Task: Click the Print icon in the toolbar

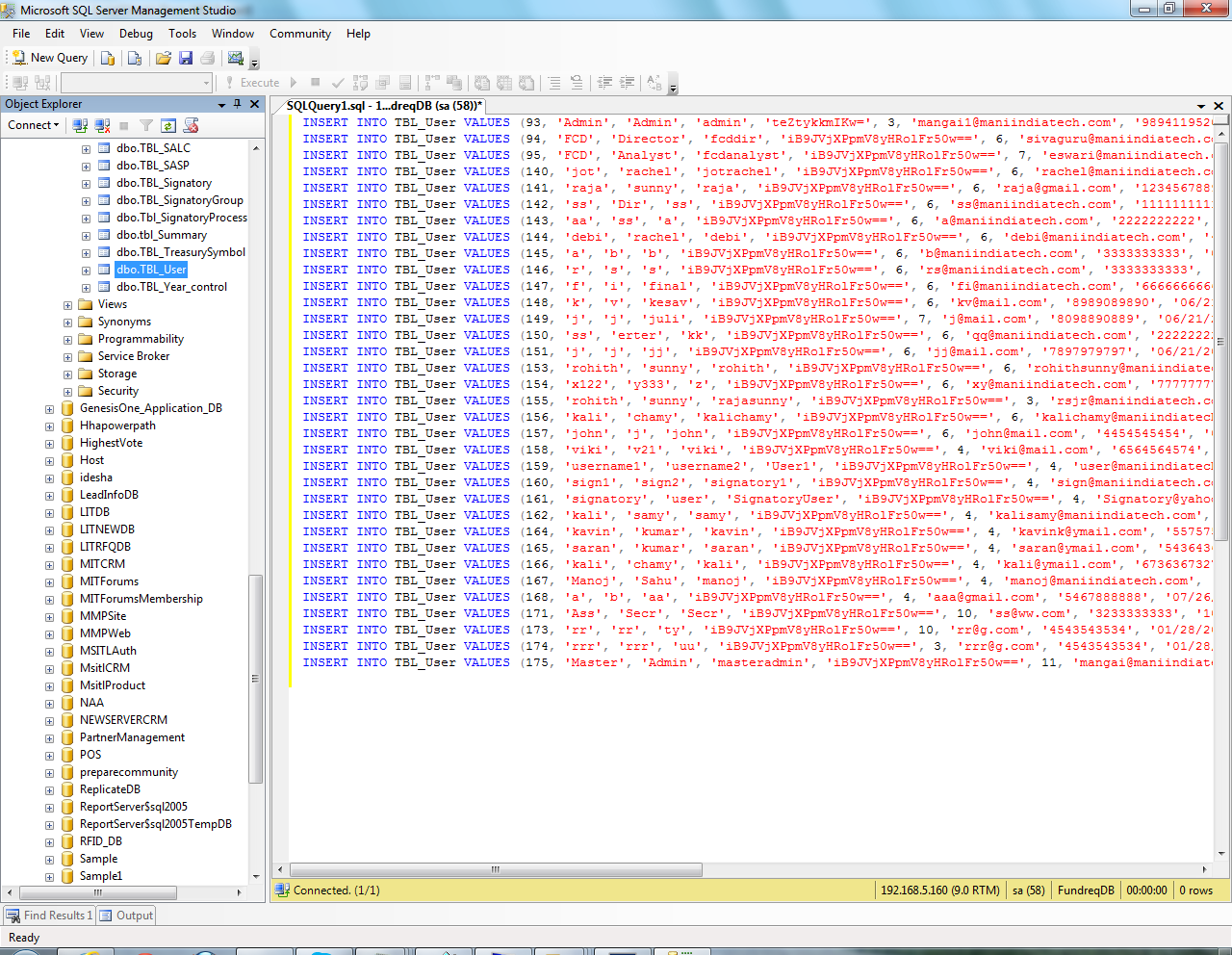Action: [x=207, y=58]
